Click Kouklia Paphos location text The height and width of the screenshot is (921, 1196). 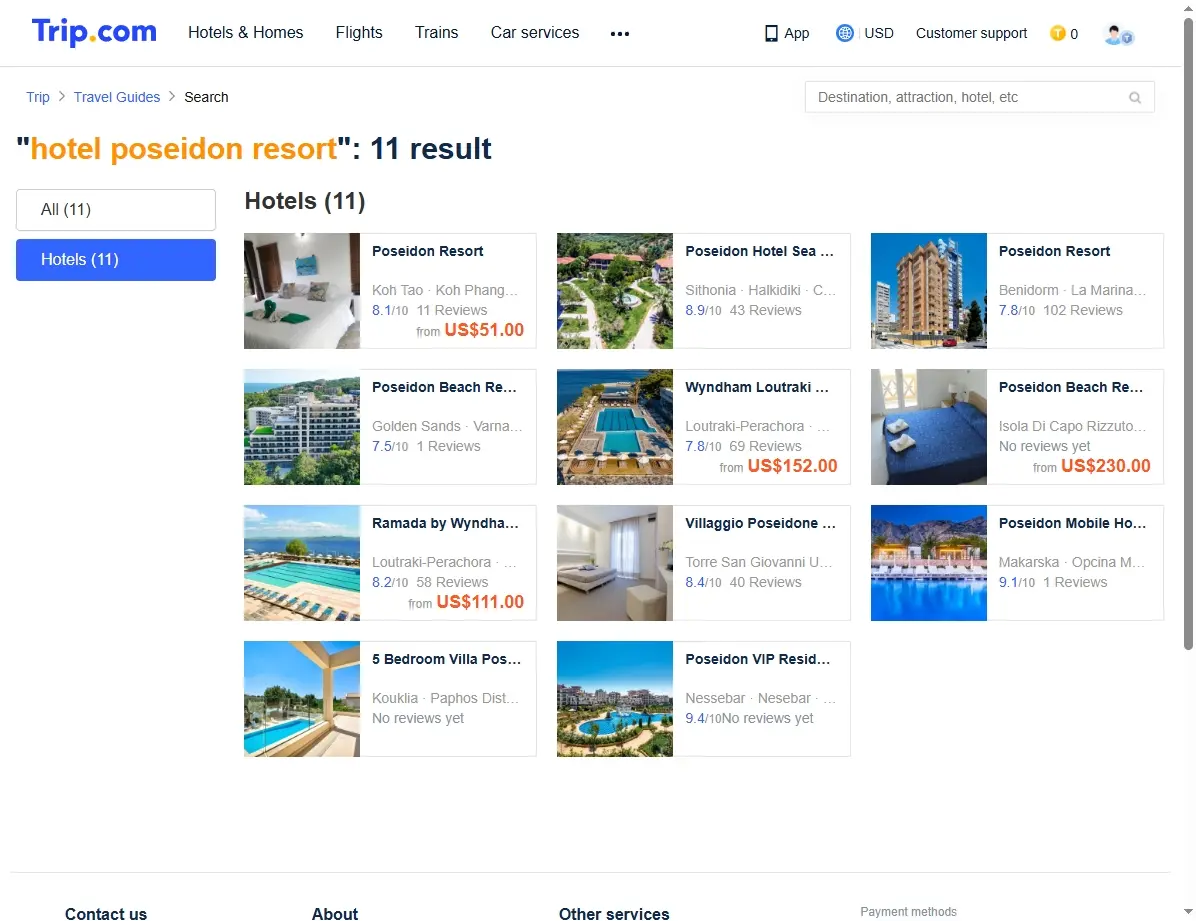[x=445, y=697]
